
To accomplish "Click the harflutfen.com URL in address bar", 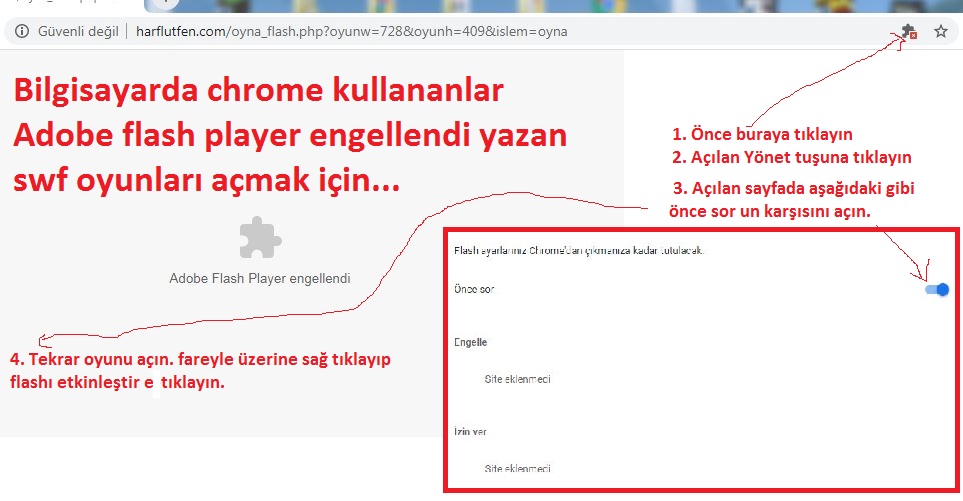I will pyautogui.click(x=351, y=31).
